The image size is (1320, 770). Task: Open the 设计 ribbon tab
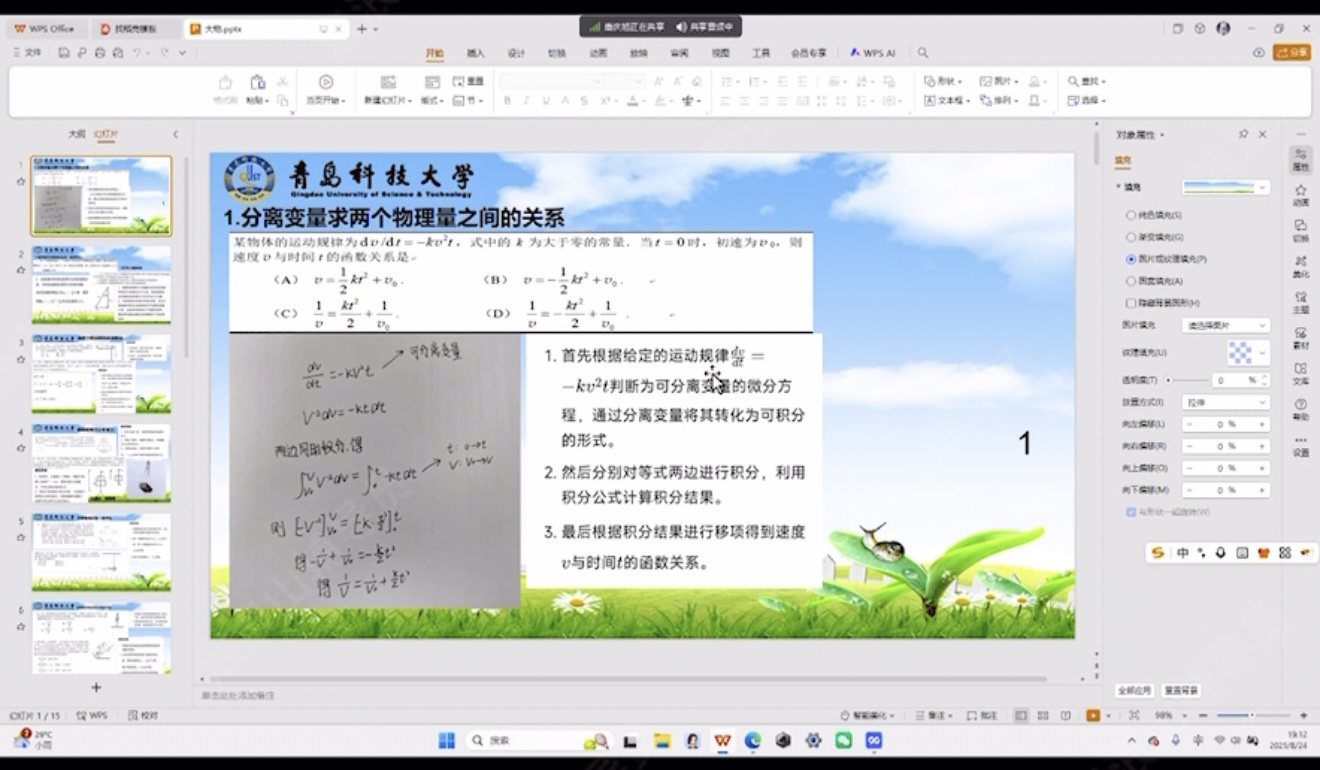pos(516,53)
